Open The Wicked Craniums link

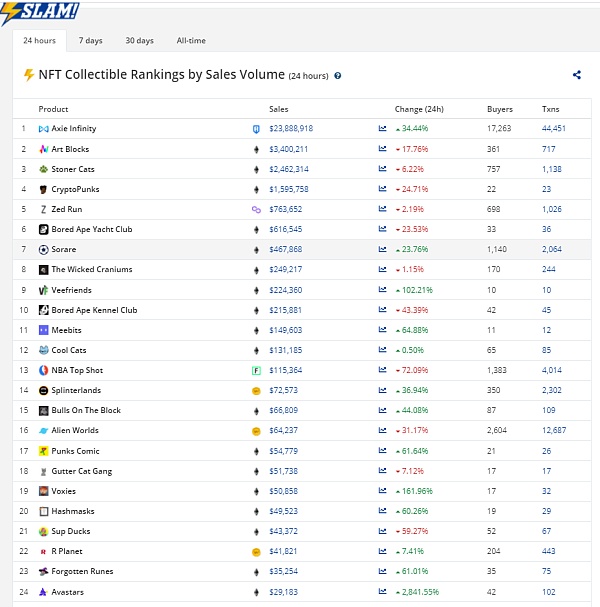pyautogui.click(x=92, y=269)
